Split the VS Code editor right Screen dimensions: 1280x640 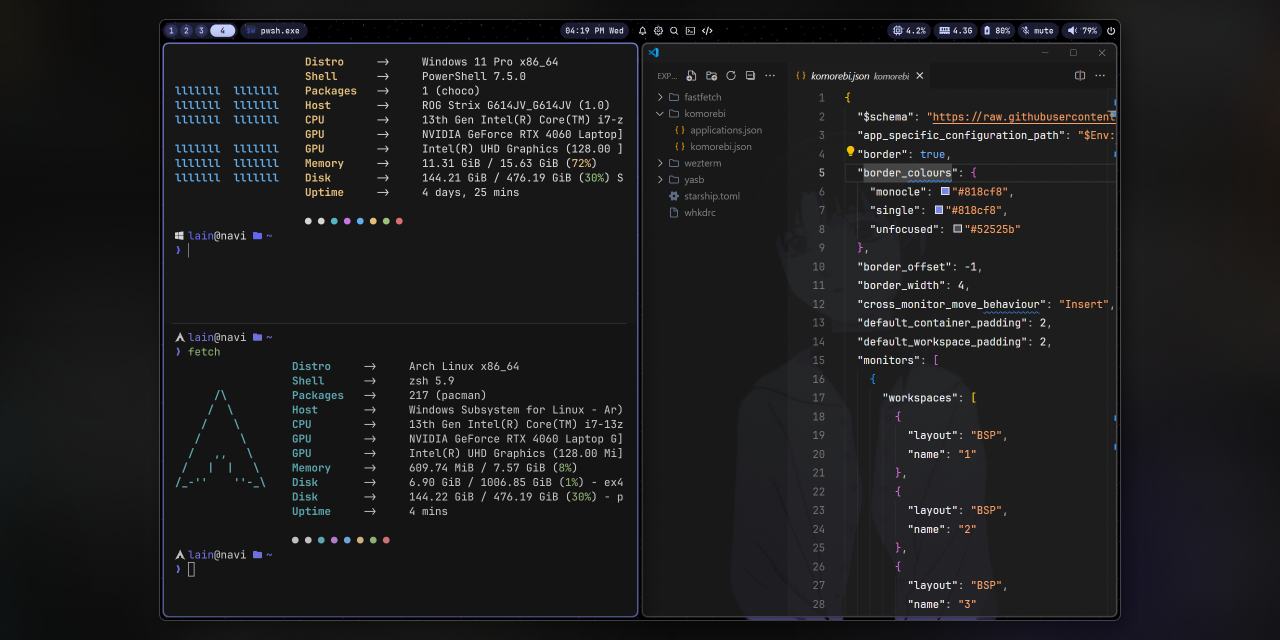click(1080, 76)
